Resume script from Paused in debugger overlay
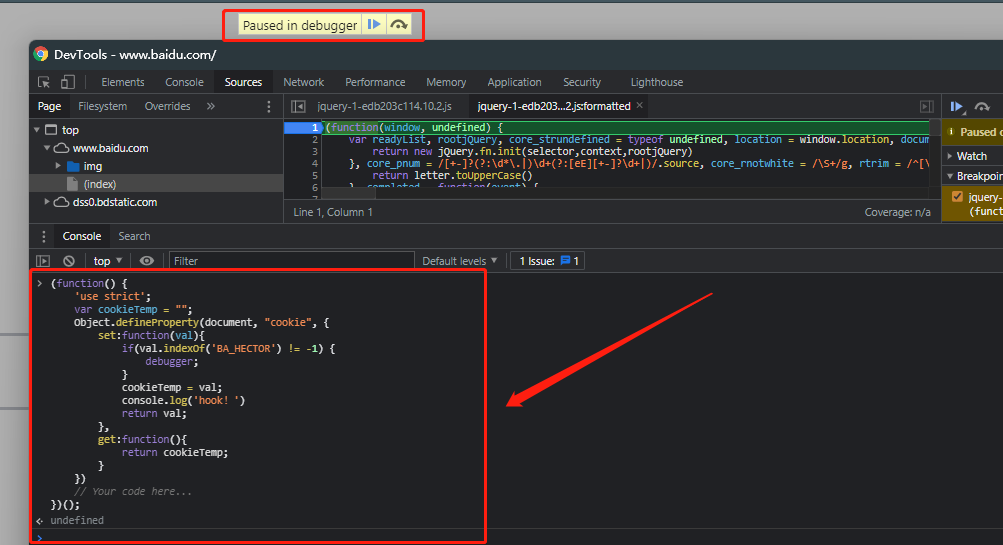1003x545 pixels. (x=374, y=25)
